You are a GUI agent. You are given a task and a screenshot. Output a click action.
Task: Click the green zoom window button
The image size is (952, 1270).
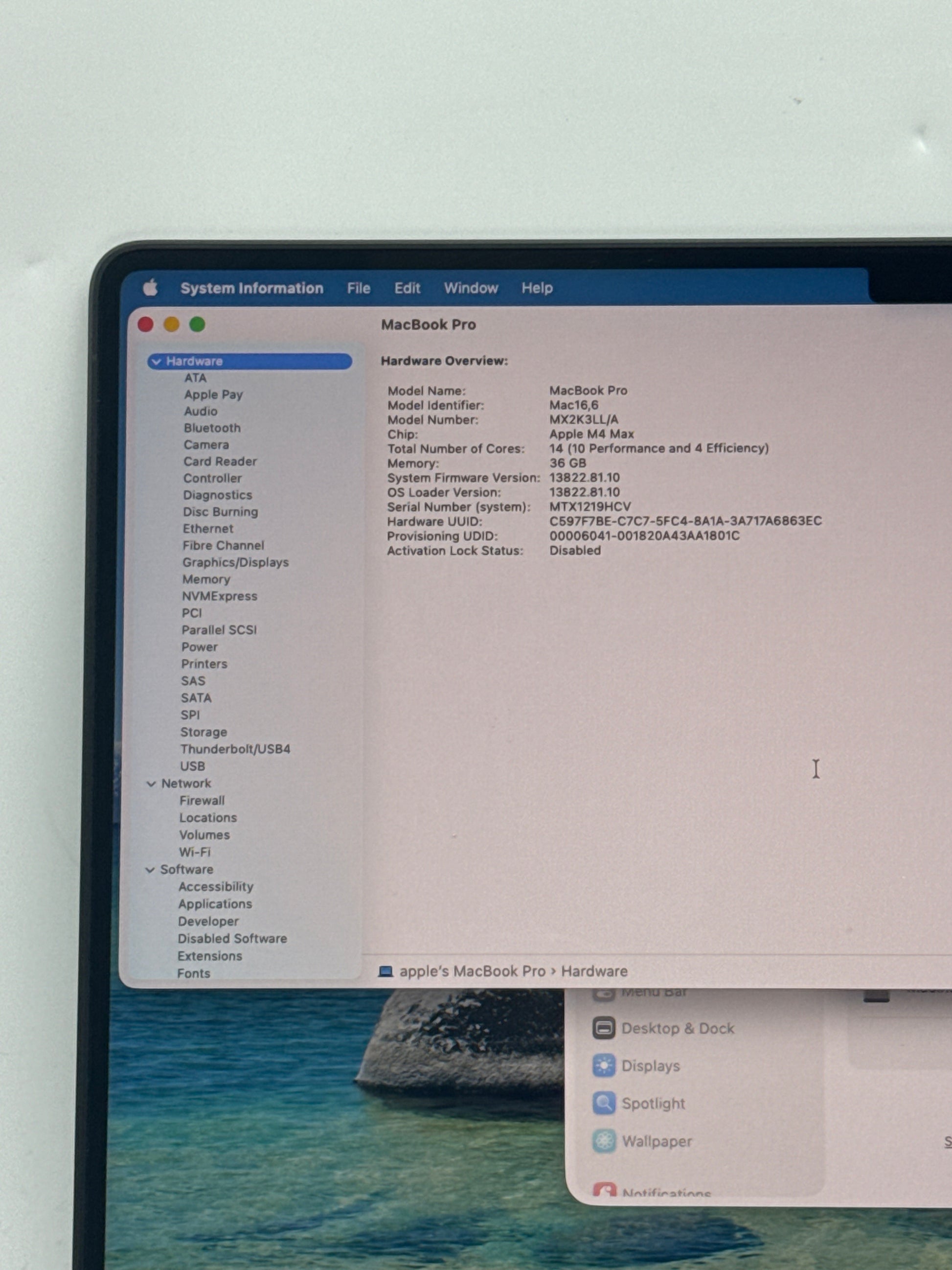point(197,324)
